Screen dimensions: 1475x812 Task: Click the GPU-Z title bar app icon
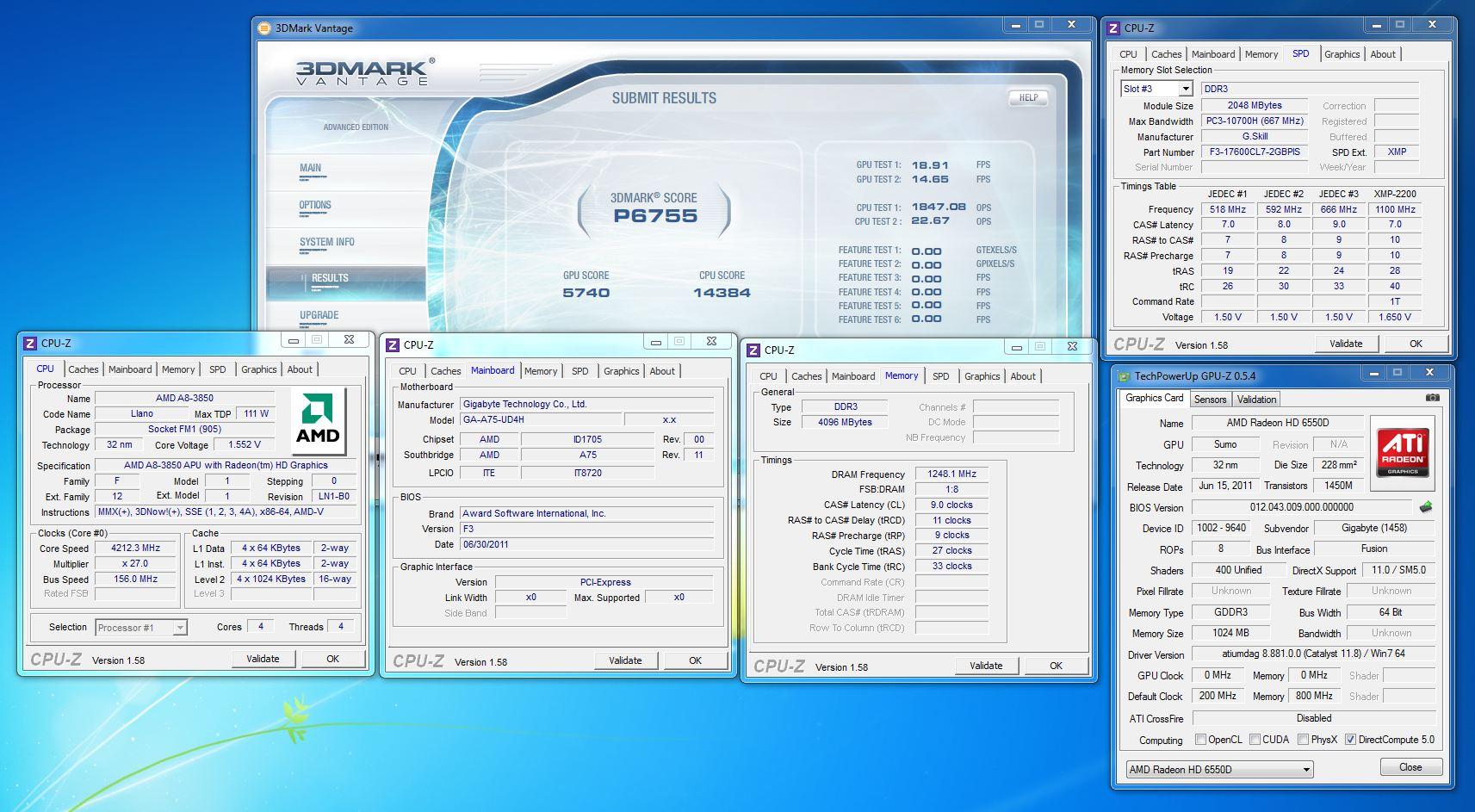[x=1124, y=375]
